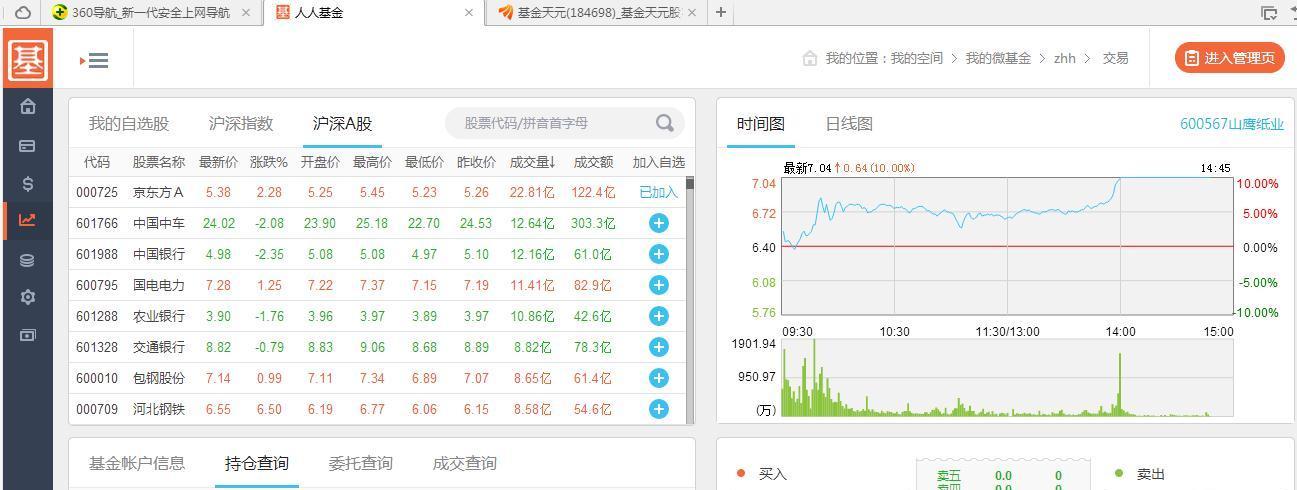The image size is (1297, 490).
Task: Click stock name 河北钢铁
Action: [x=159, y=409]
